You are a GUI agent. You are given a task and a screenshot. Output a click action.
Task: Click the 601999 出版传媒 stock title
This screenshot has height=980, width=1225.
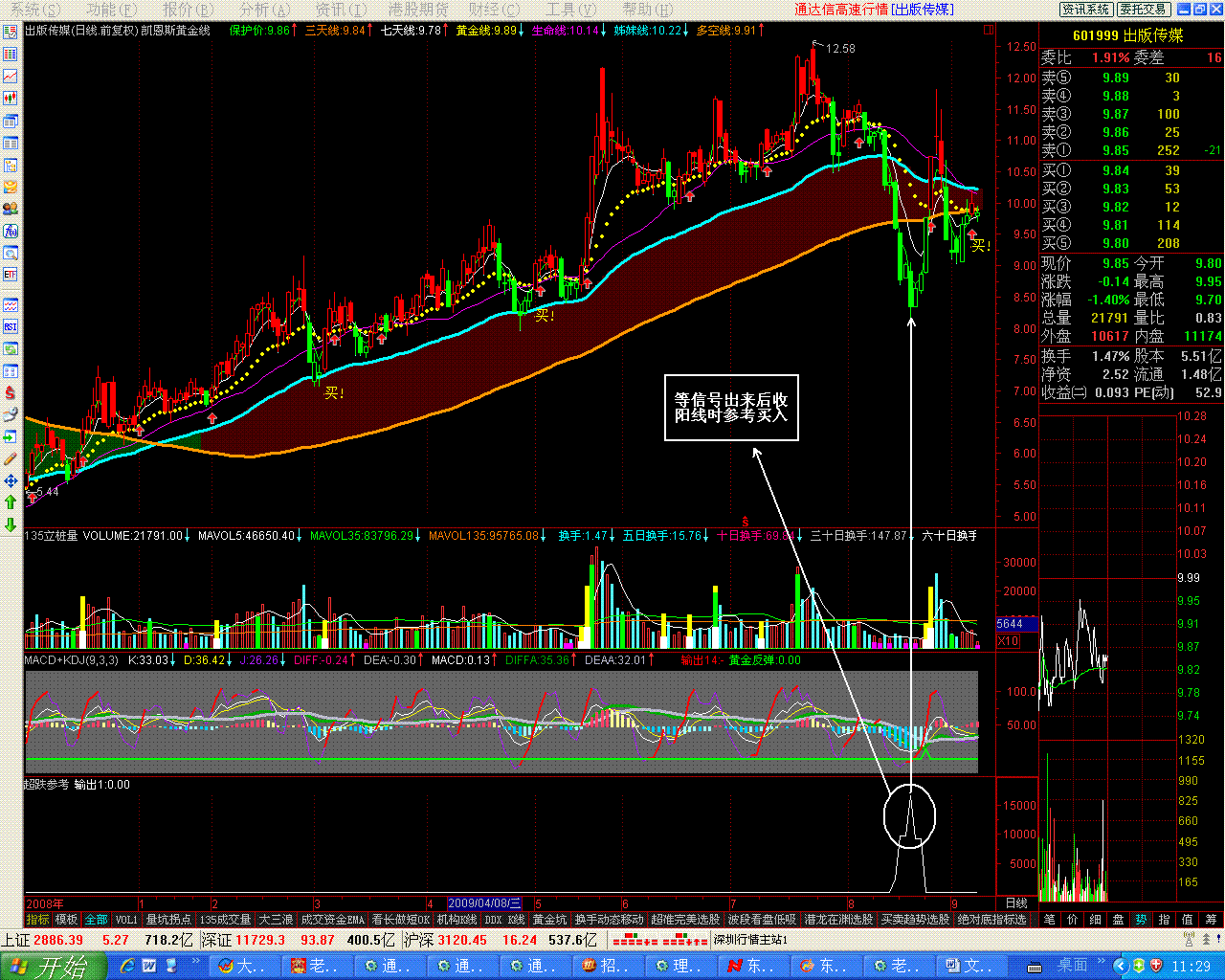(x=1127, y=35)
